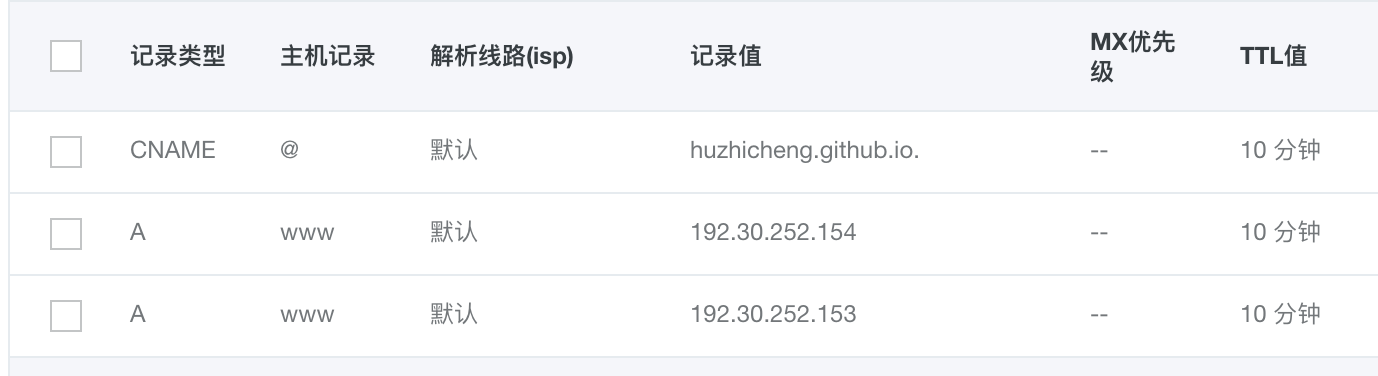Image resolution: width=1378 pixels, height=376 pixels.
Task: Click the TTL值 column header
Action: (x=1273, y=56)
